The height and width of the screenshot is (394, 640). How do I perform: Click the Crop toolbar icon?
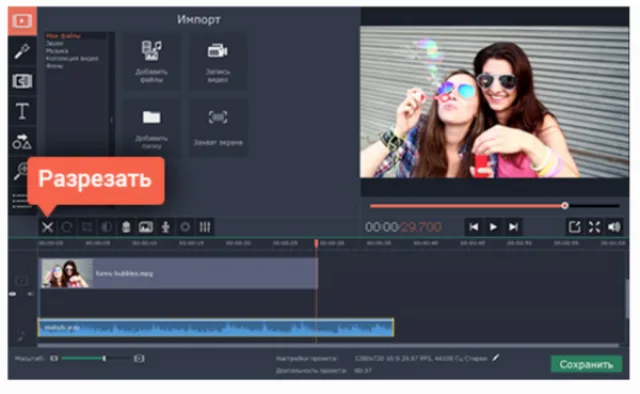(x=87, y=227)
